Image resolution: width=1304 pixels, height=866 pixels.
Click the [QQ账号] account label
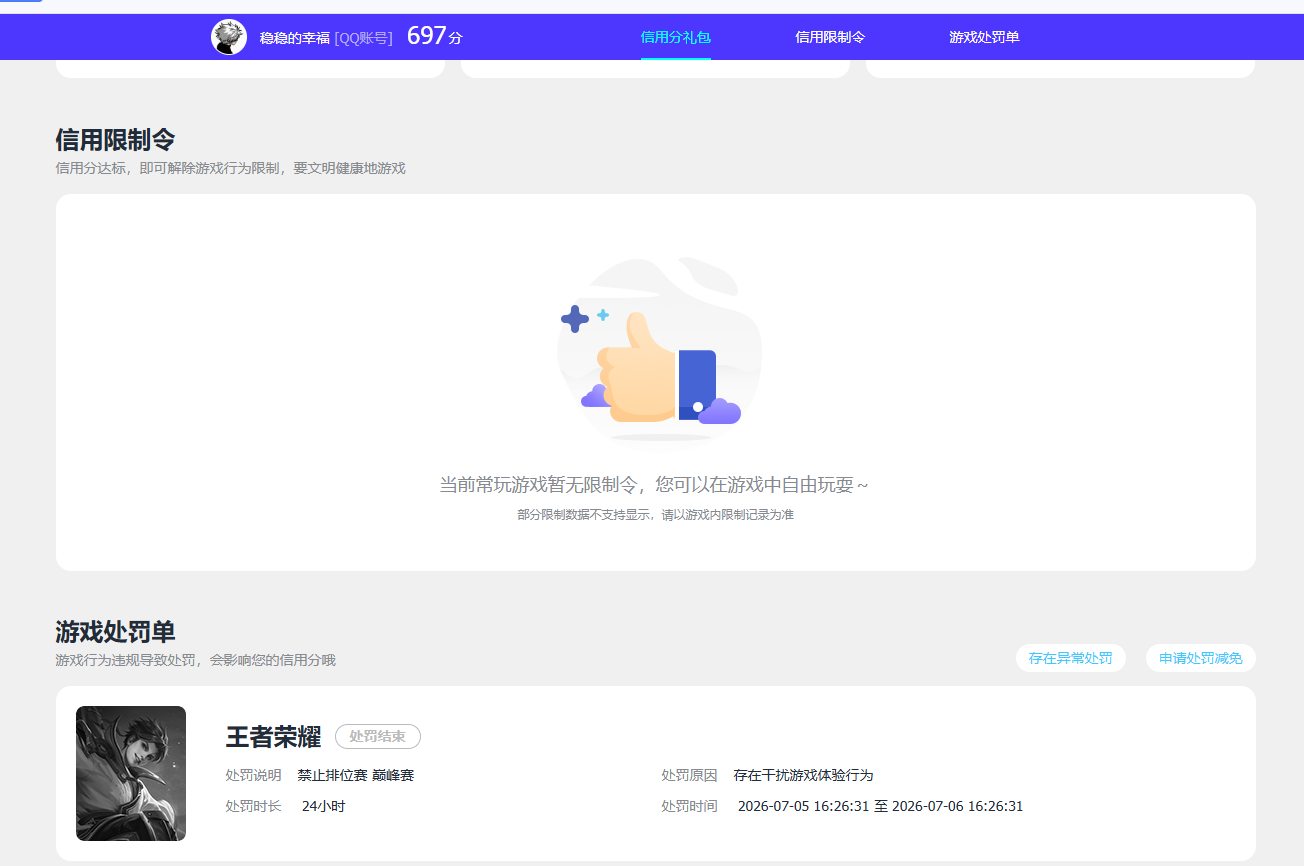coord(364,38)
